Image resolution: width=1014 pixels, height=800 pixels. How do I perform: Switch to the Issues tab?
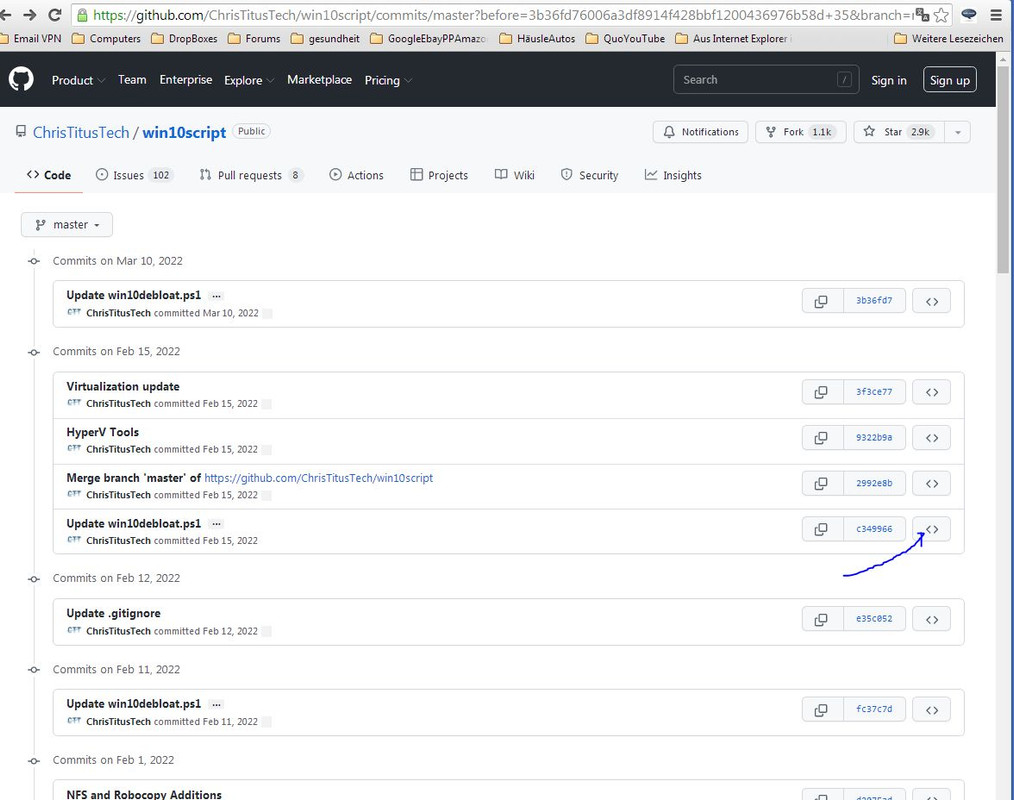(x=135, y=175)
